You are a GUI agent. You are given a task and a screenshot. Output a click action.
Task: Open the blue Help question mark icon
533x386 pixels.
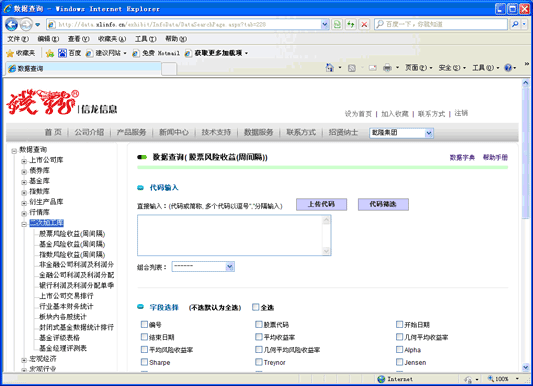(x=508, y=68)
